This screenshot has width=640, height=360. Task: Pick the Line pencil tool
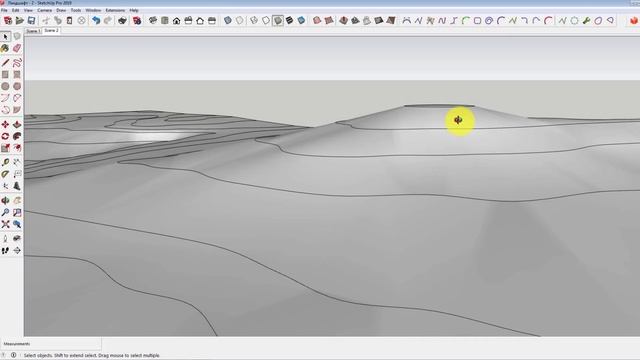coord(5,63)
